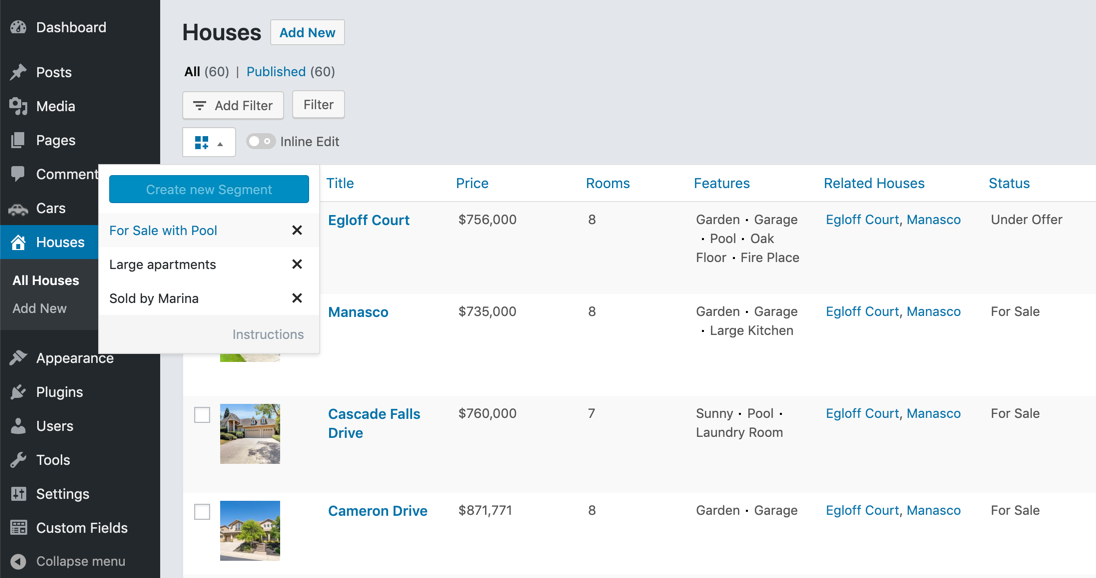The height and width of the screenshot is (578, 1096).
Task: Open the Instructions link
Action: 268,334
